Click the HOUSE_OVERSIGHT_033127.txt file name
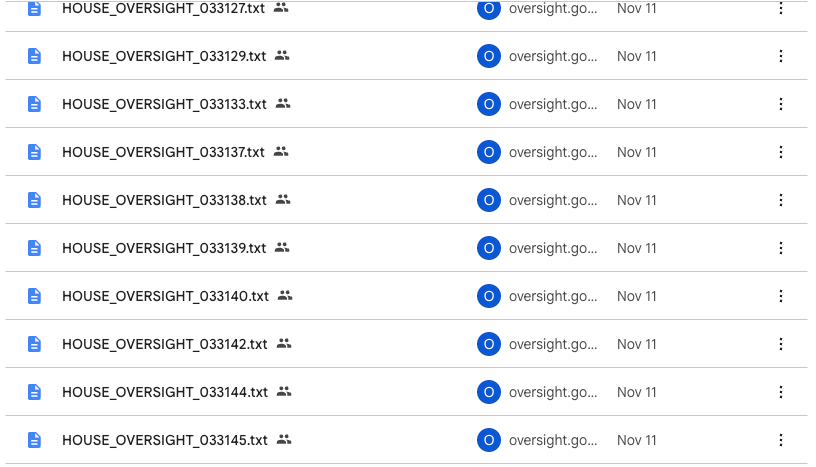816x467 pixels. point(164,8)
